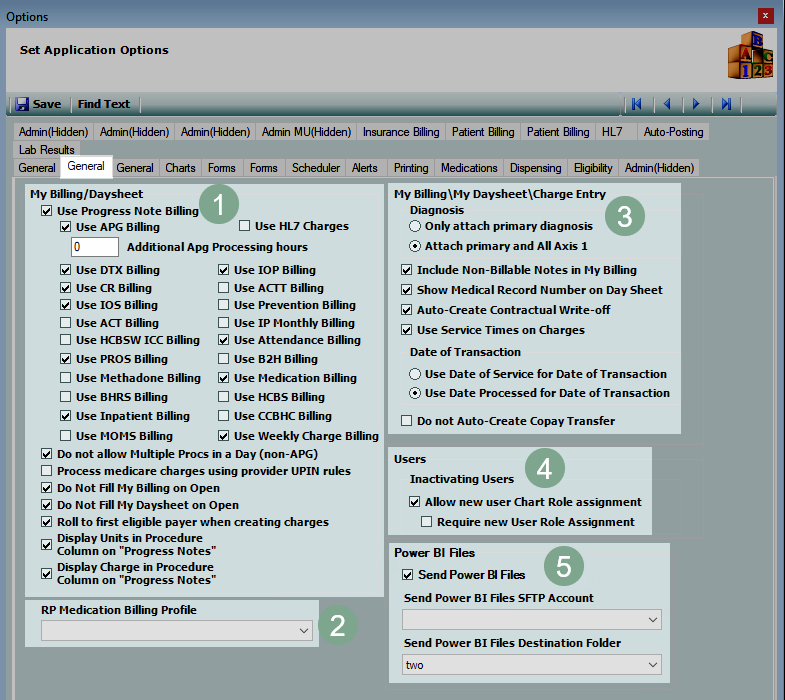Viewport: 785px width, 700px height.
Task: Uncheck Use Progress Note Billing
Action: click(46, 211)
